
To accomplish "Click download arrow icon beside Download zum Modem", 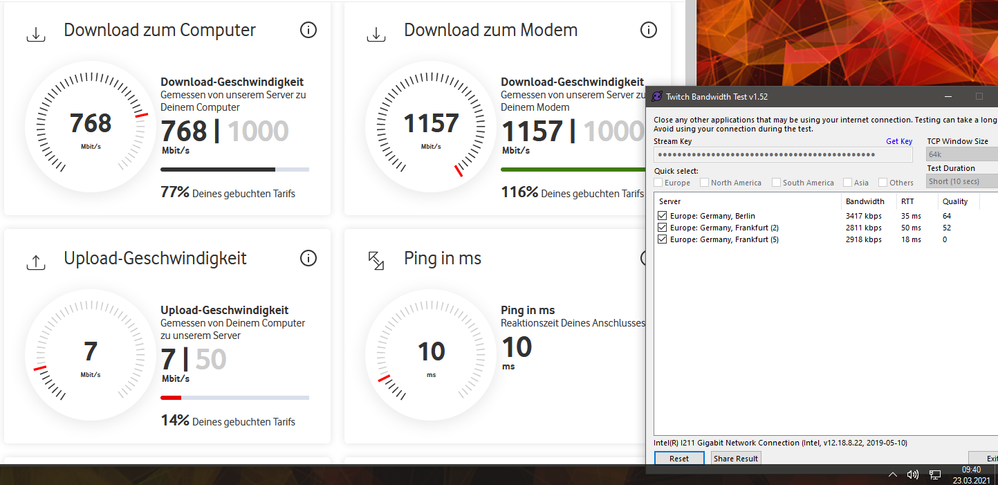I will tap(376, 34).
